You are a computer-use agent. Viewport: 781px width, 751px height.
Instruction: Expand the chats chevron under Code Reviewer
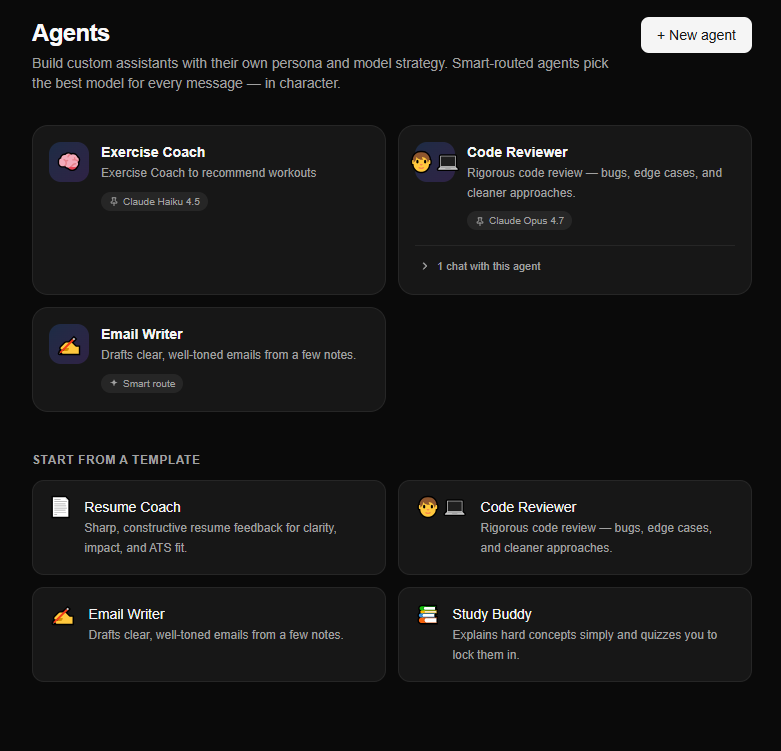click(424, 266)
